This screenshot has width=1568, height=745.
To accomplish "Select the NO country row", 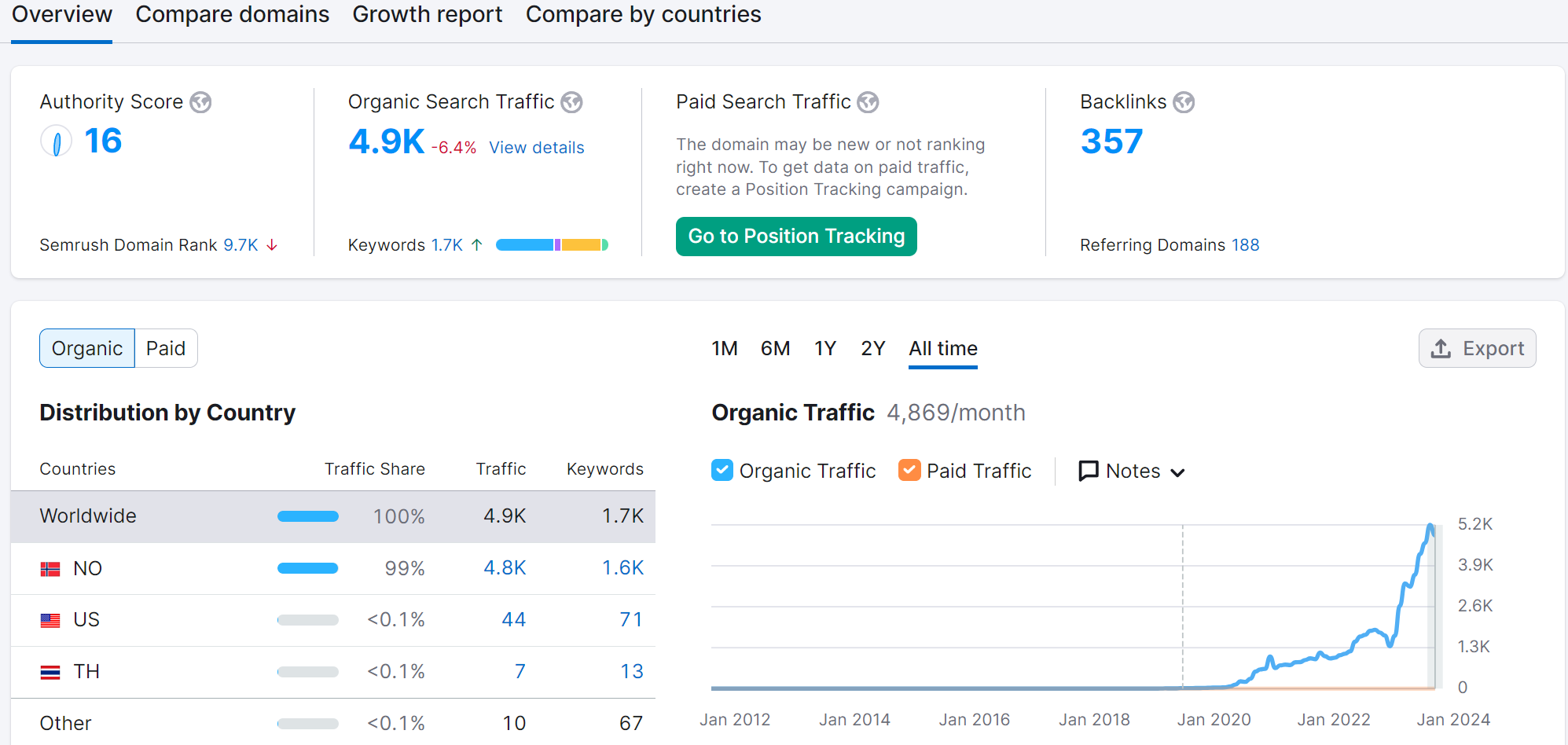I will tap(87, 567).
